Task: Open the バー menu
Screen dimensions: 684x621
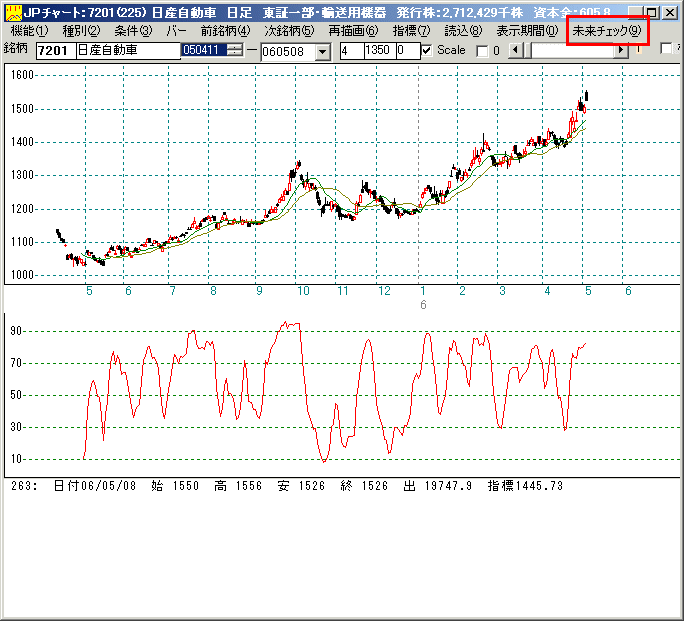Action: (176, 31)
